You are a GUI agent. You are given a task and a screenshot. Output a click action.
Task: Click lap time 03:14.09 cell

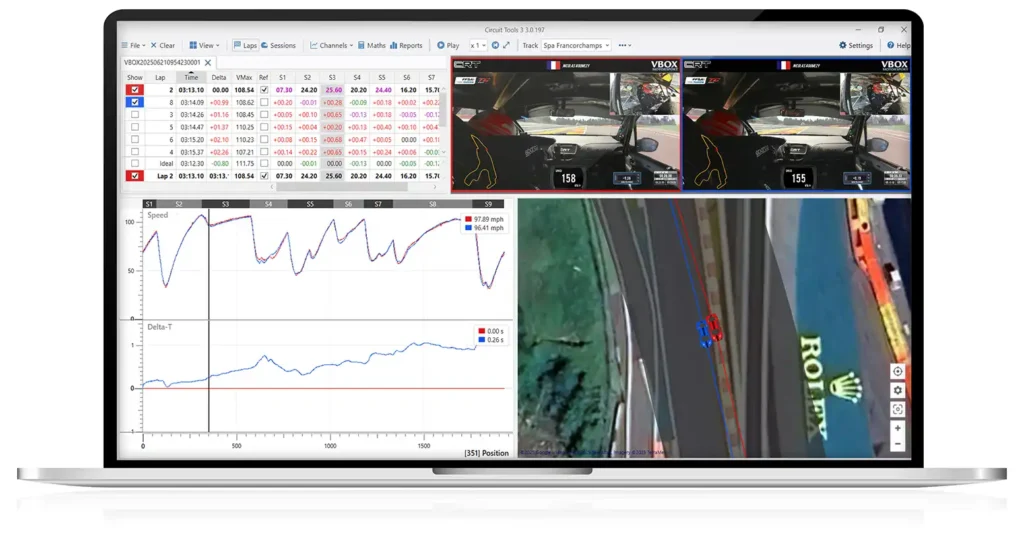tap(192, 103)
